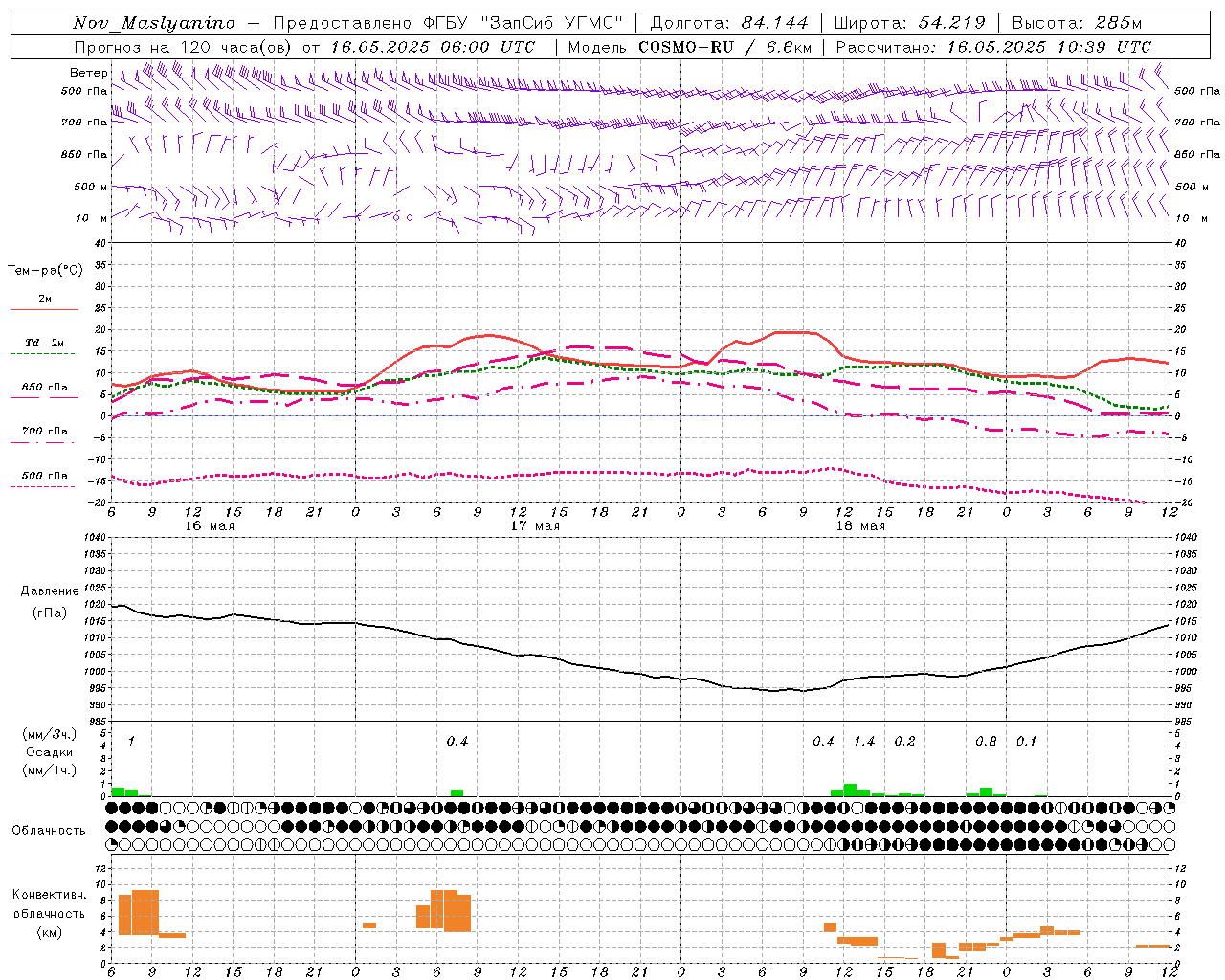
Task: Click the station title Nov_Maslyanino
Action: pos(154,23)
